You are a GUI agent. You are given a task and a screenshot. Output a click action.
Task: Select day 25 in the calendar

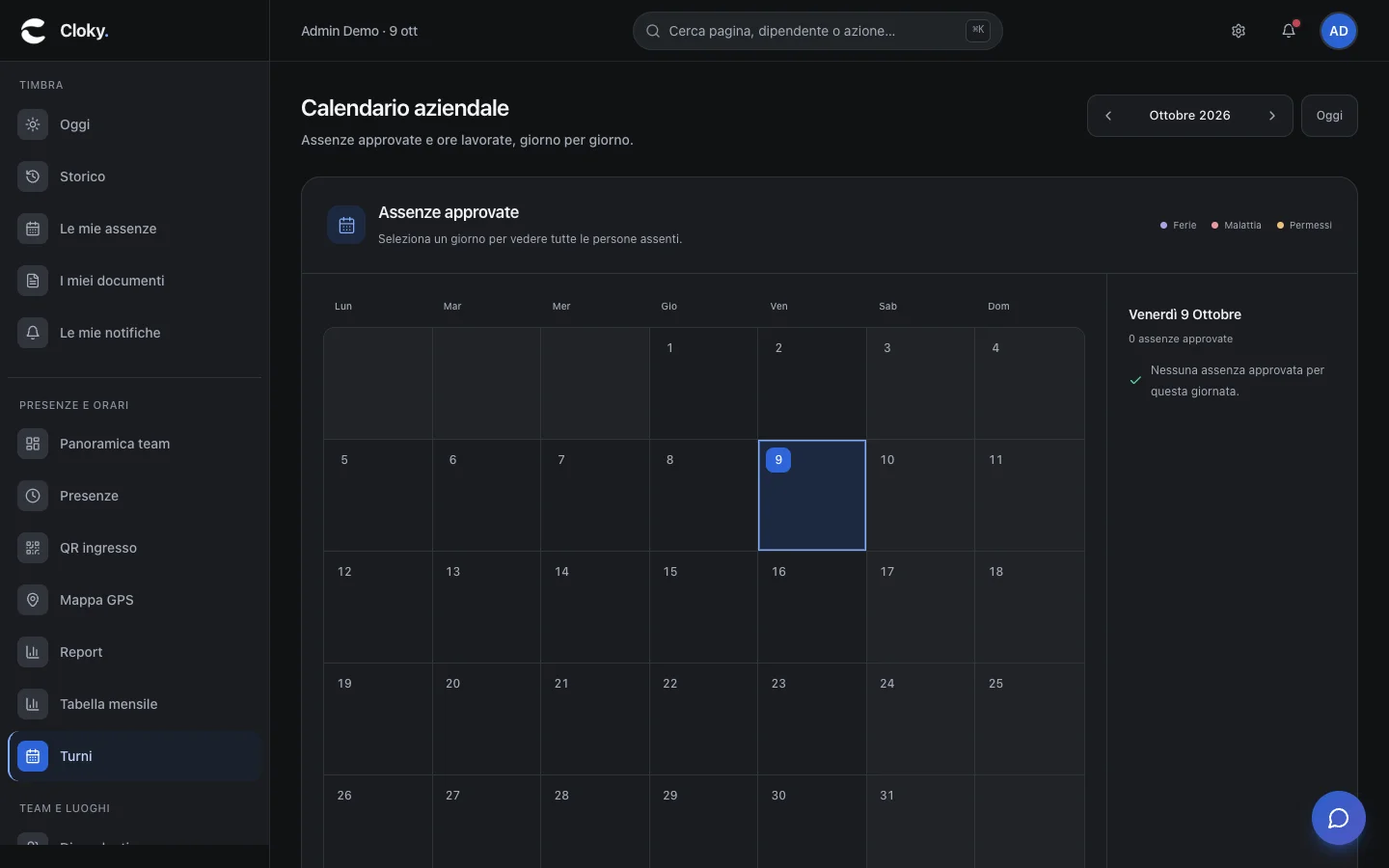[1029, 719]
